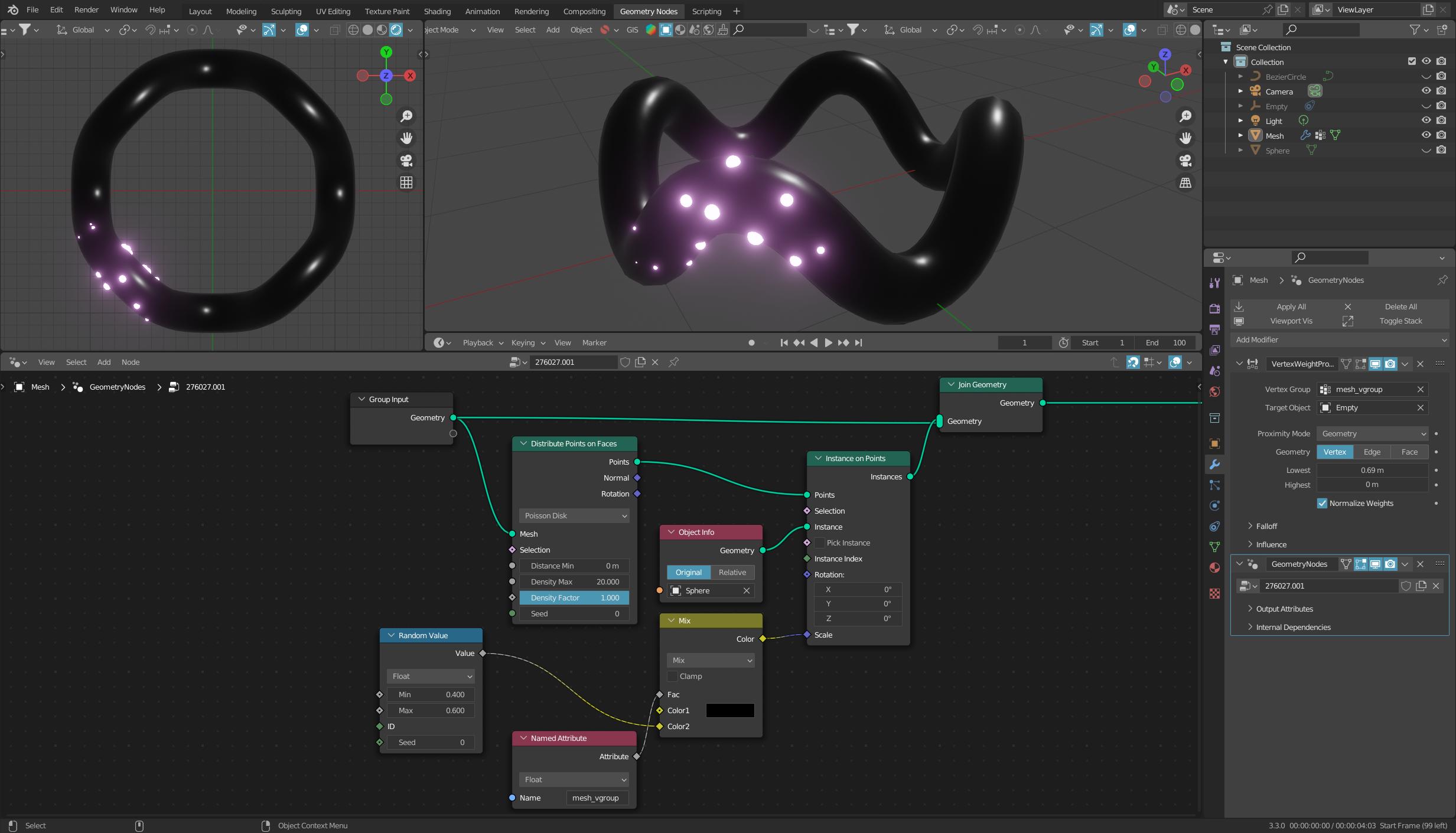Open the Tool properties tab icon
Image resolution: width=1456 pixels, height=833 pixels.
(x=1214, y=283)
